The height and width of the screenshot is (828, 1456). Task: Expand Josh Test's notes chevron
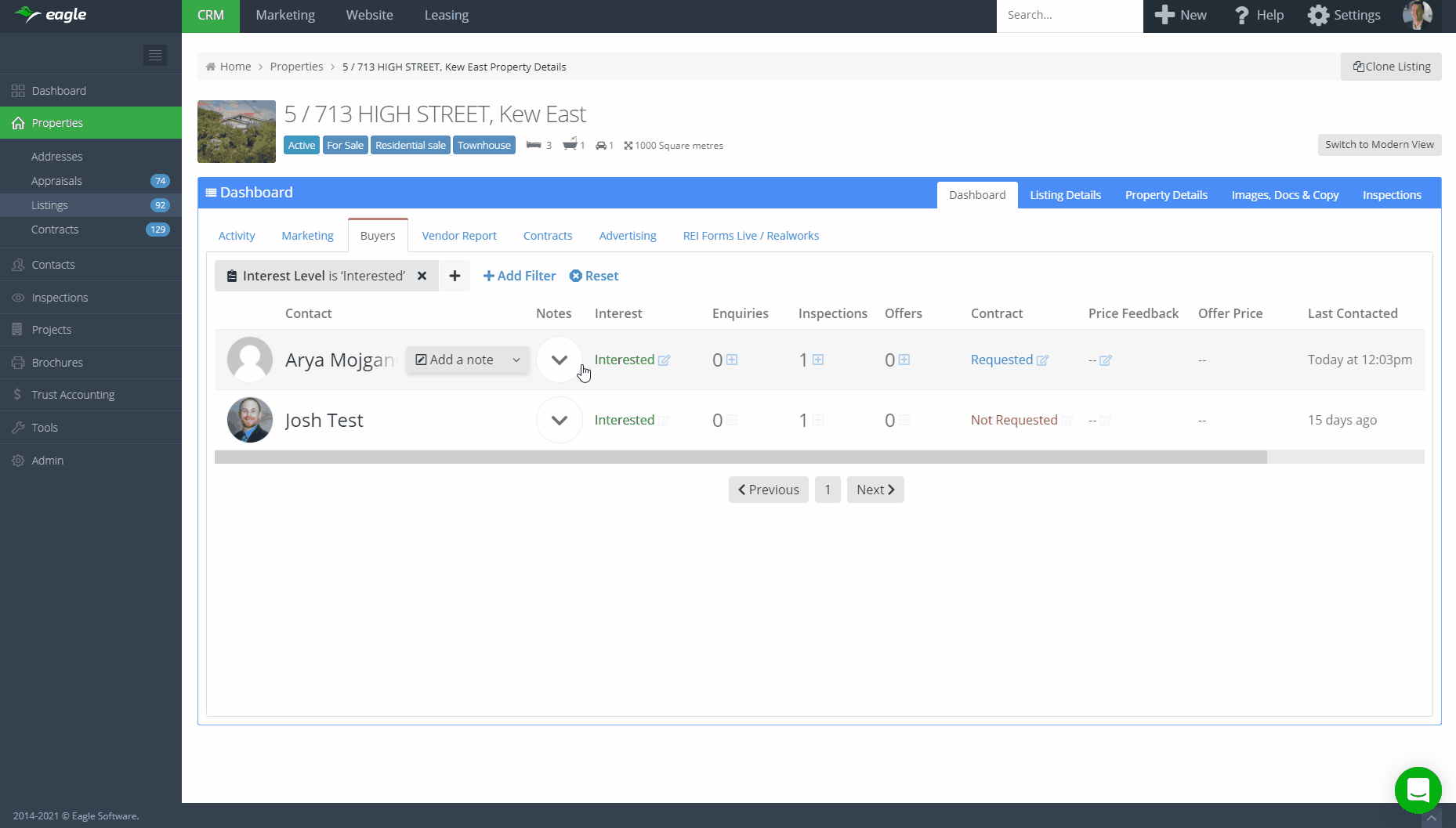pyautogui.click(x=559, y=420)
